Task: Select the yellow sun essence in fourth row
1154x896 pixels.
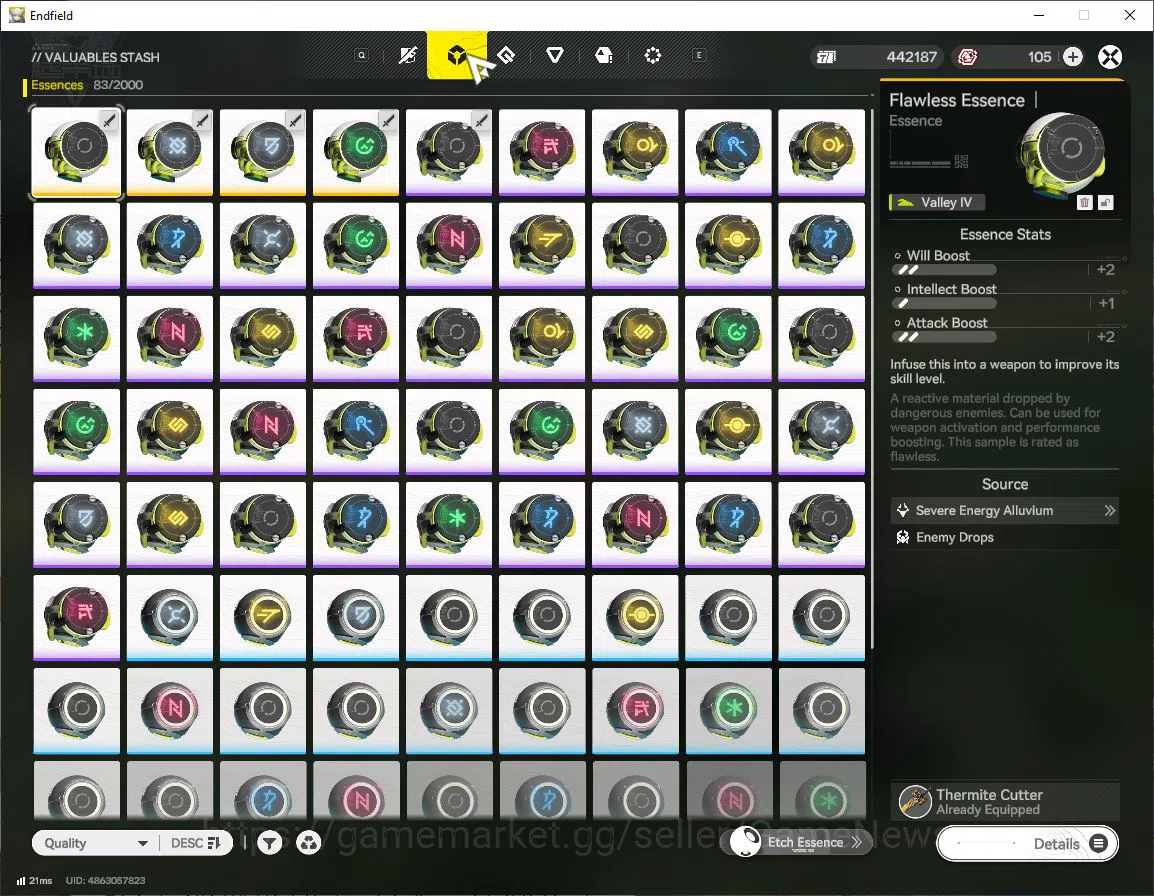Action: coord(728,431)
